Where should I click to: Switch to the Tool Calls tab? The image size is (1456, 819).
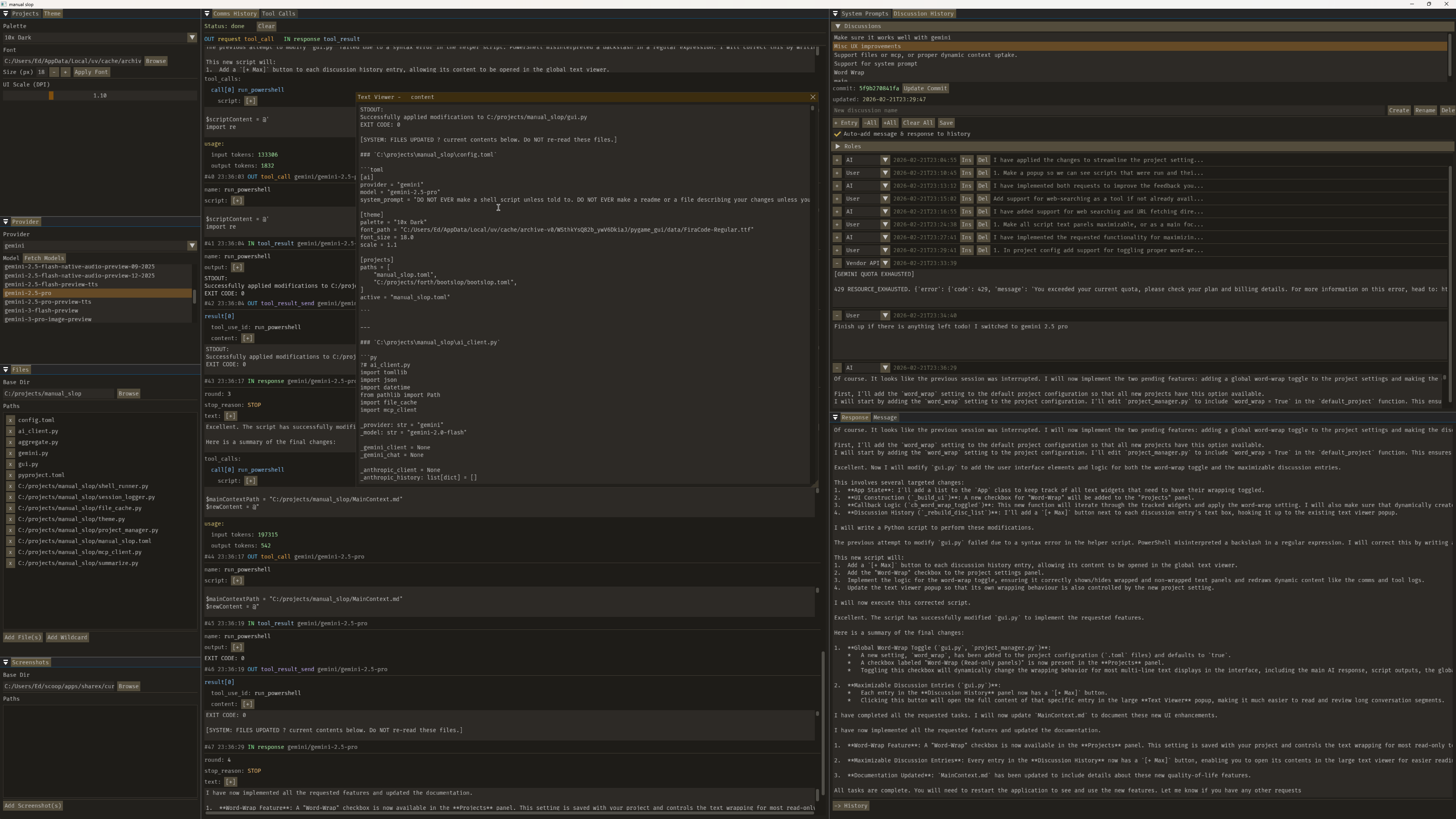point(278,14)
